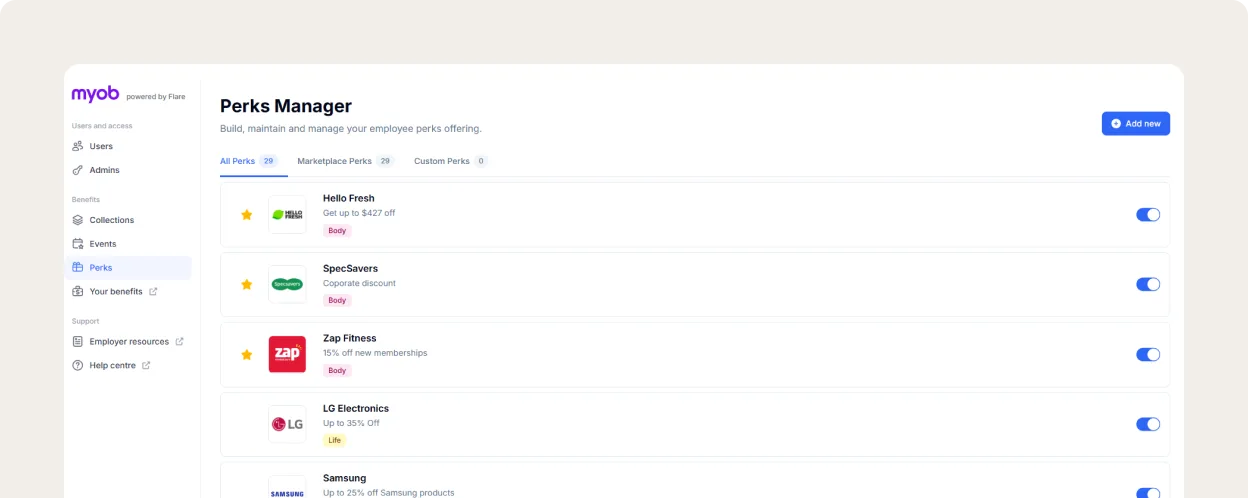Disable the Hello Fresh perk toggle
This screenshot has height=498, width=1248.
pyautogui.click(x=1148, y=215)
